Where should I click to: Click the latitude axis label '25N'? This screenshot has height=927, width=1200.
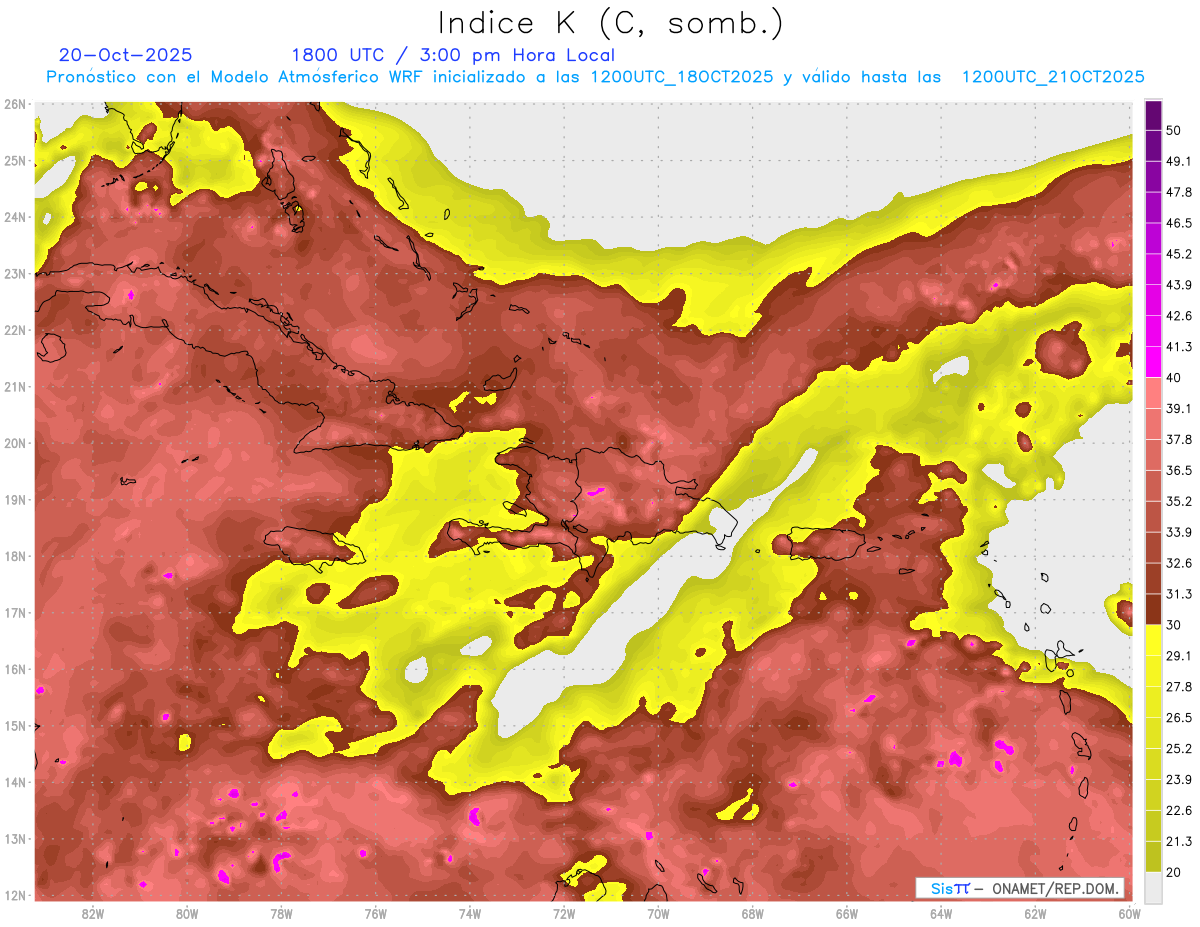coord(14,161)
